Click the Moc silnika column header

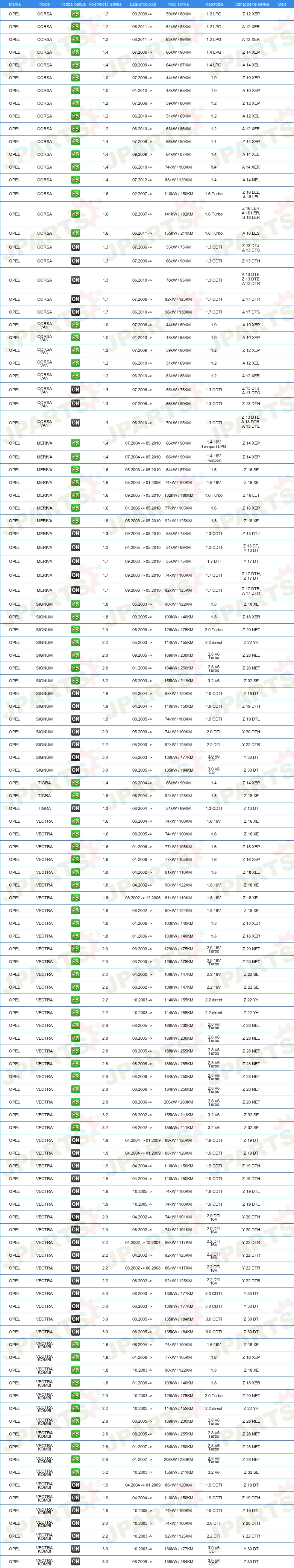pyautogui.click(x=178, y=4)
